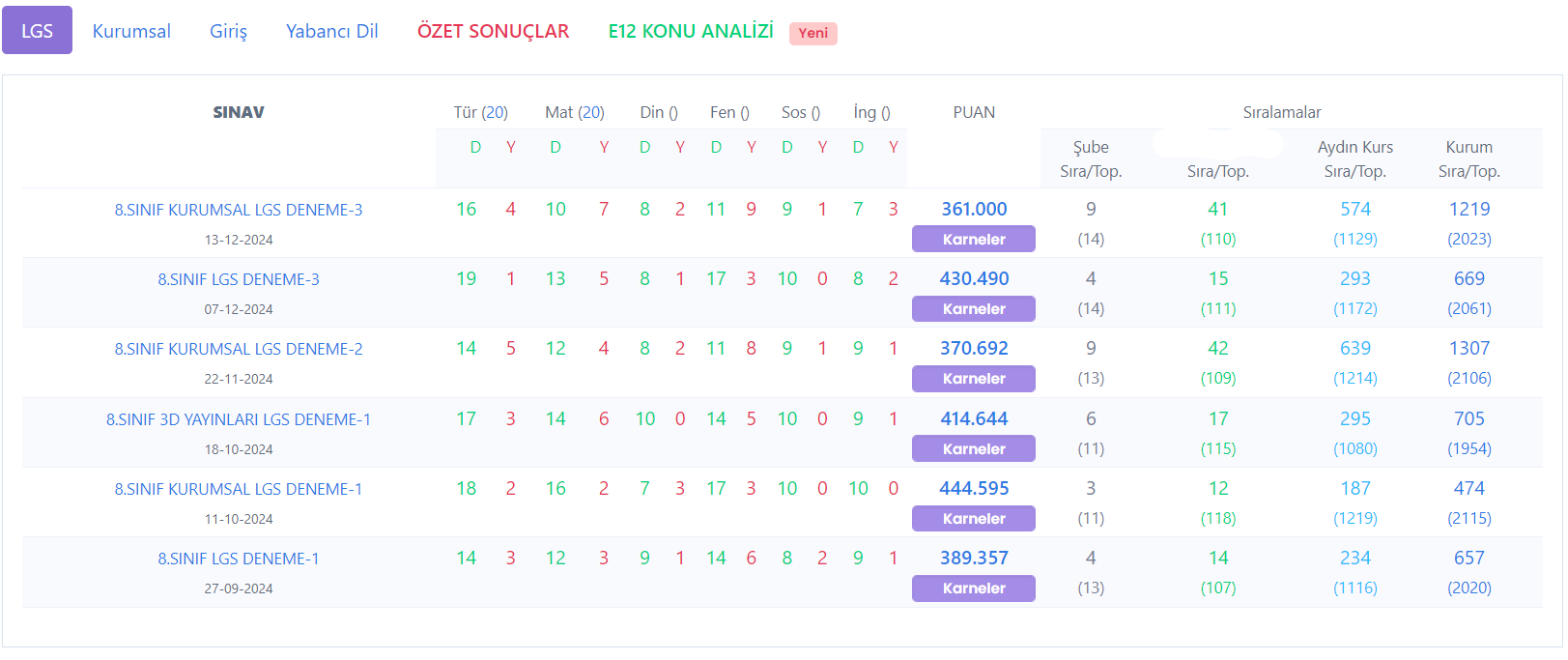
Task: Open 8.SINIF LGS DENEME-3 exam link
Action: 239,279
